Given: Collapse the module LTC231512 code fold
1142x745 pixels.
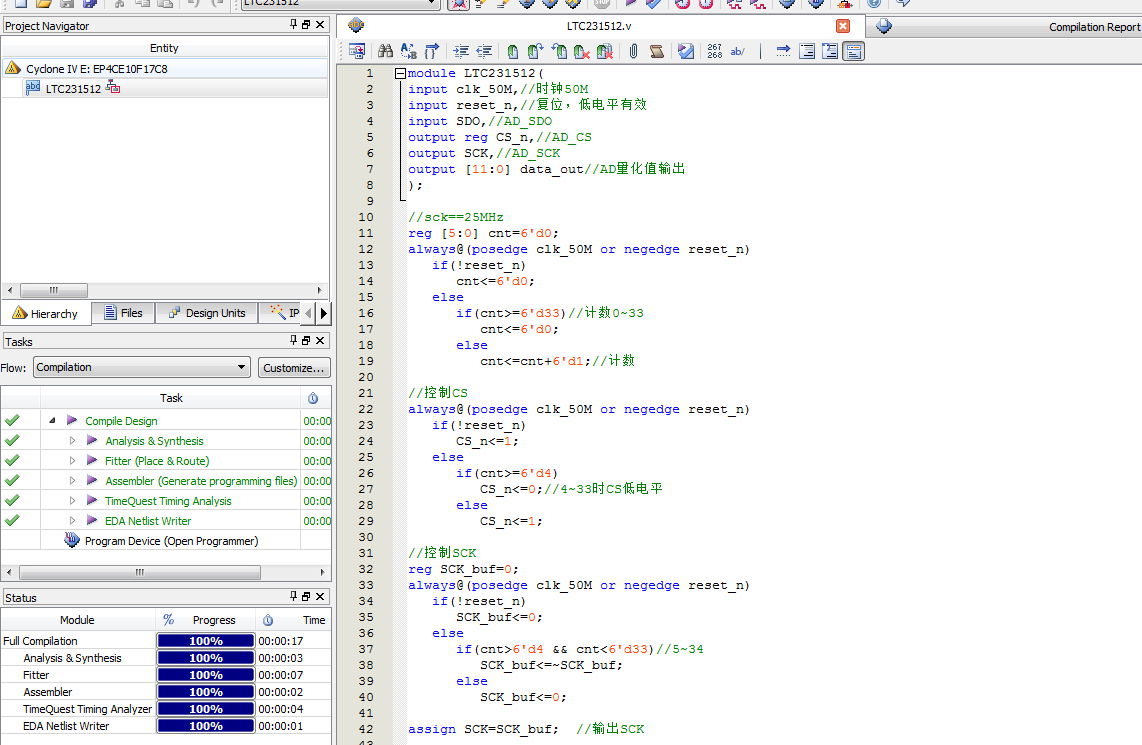Looking at the screenshot, I should pos(400,74).
